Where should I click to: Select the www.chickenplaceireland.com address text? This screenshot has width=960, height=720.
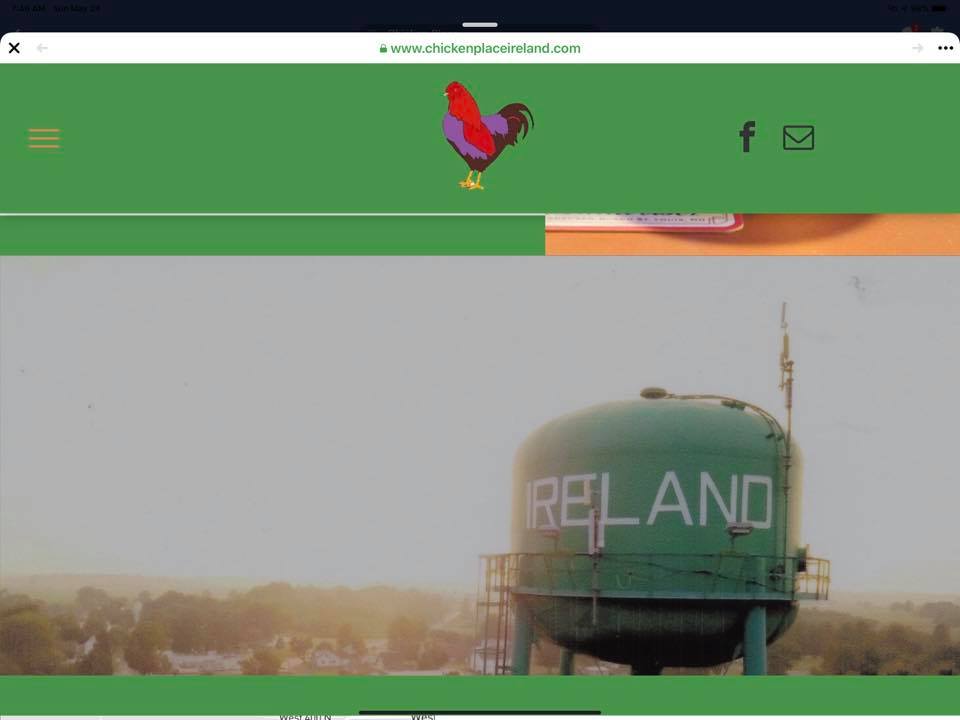pyautogui.click(x=485, y=48)
